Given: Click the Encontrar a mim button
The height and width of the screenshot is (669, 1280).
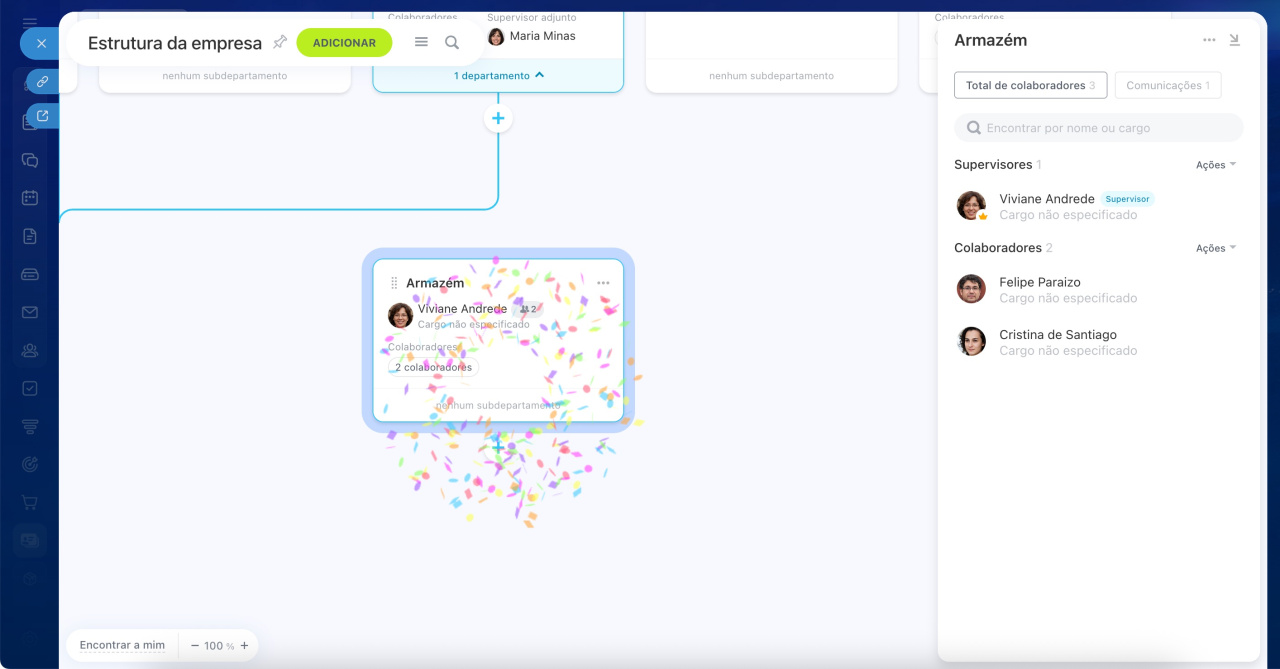Looking at the screenshot, I should point(122,645).
